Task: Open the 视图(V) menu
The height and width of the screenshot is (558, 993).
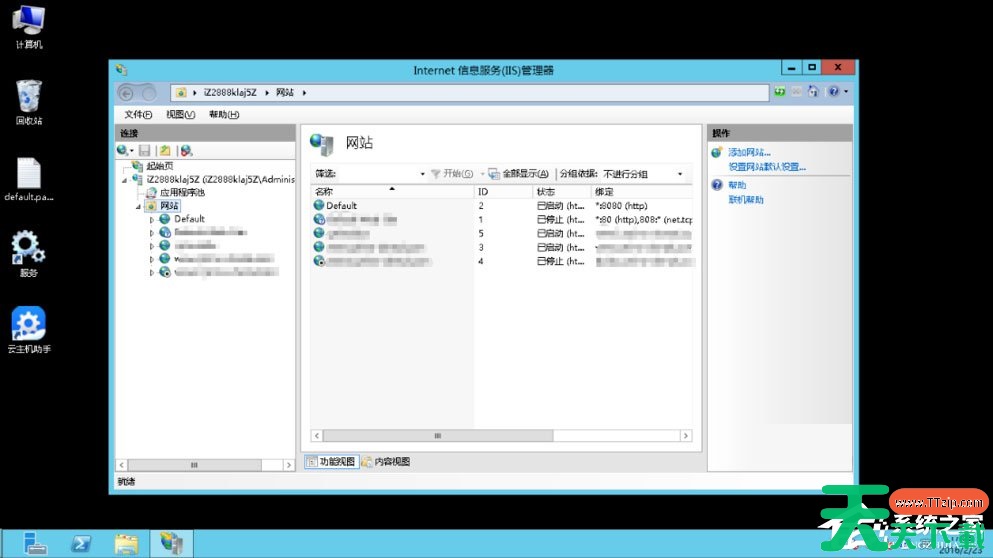Action: (181, 115)
